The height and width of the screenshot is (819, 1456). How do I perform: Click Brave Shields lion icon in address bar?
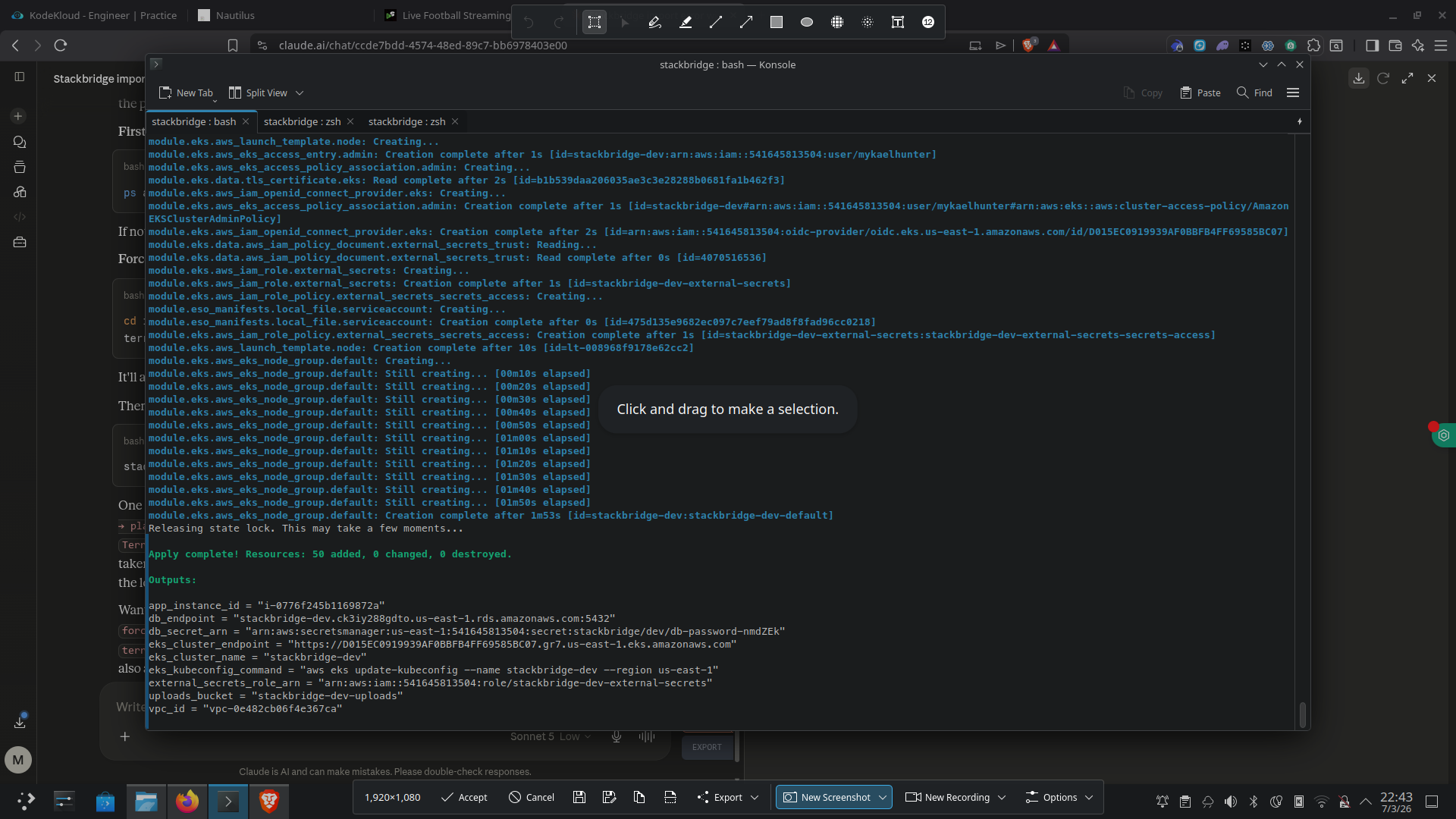pos(1028,45)
